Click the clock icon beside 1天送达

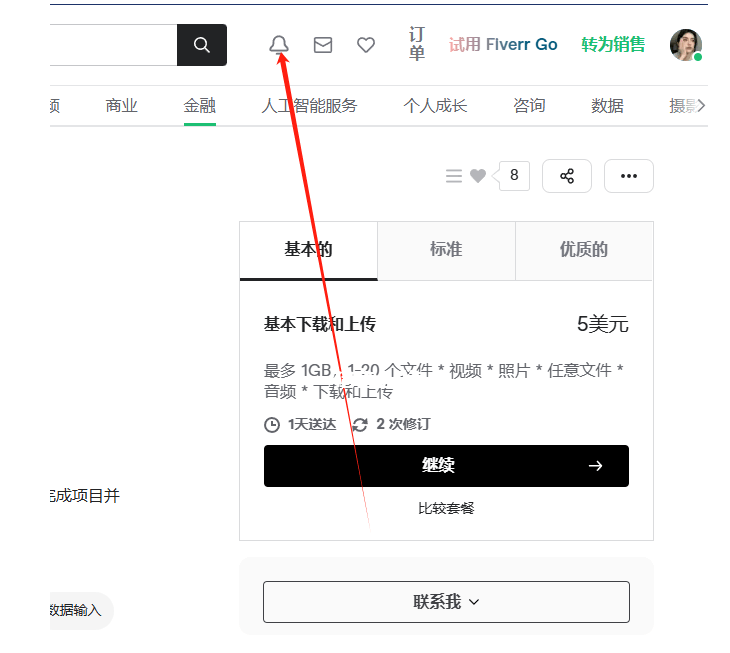point(272,425)
